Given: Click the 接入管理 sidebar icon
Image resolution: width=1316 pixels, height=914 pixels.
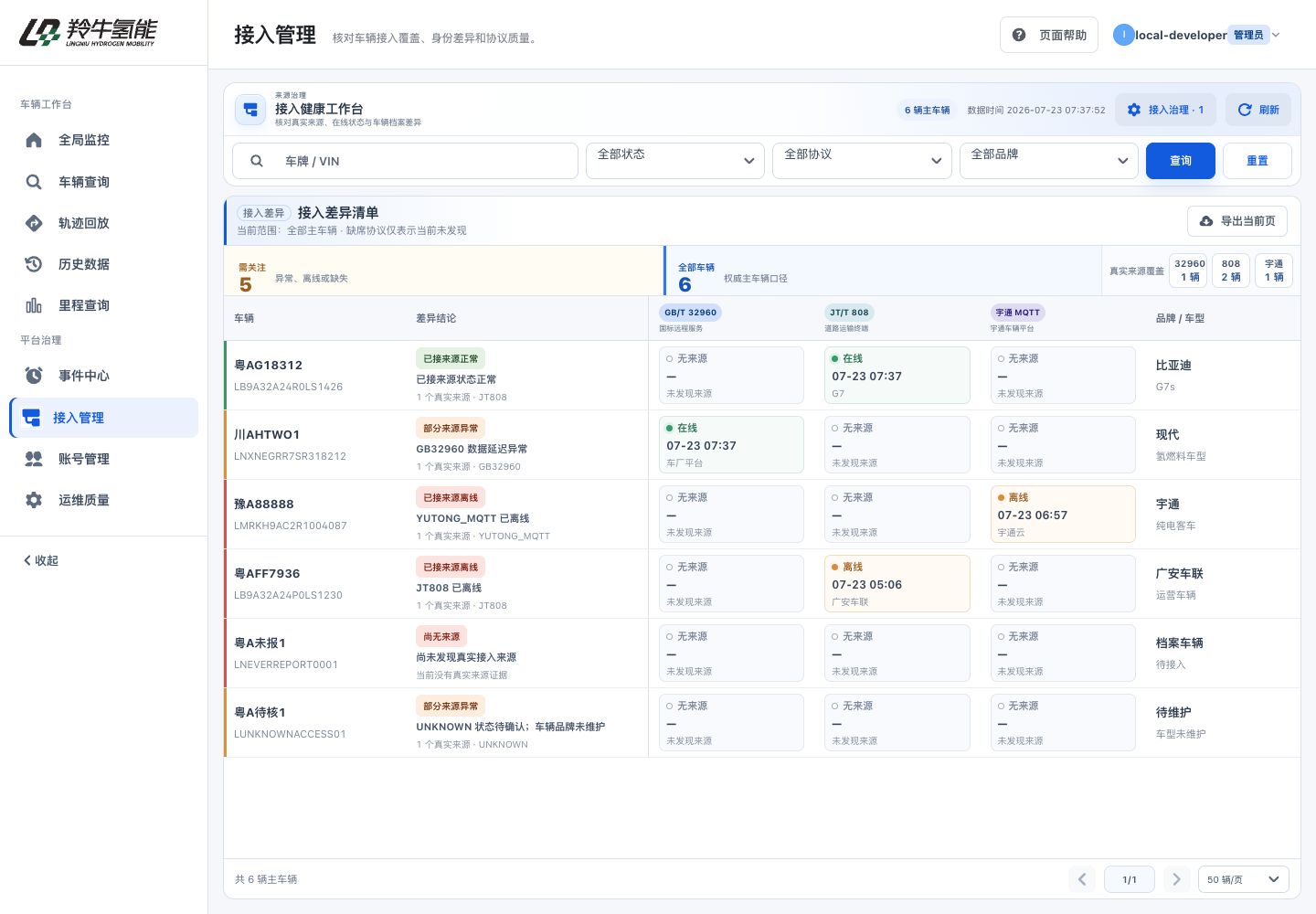Looking at the screenshot, I should click(31, 418).
